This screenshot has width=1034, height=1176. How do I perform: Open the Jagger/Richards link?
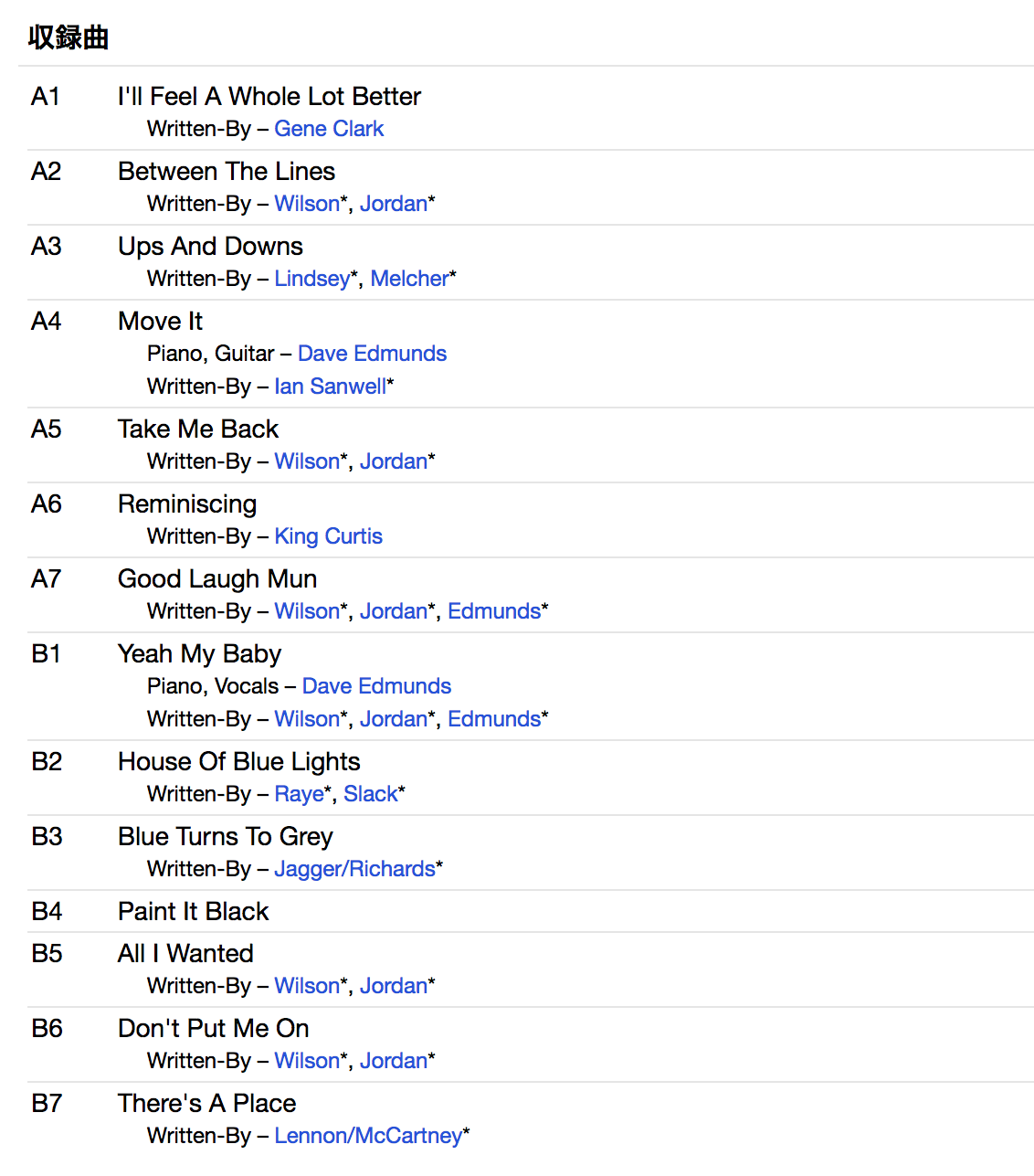click(354, 869)
